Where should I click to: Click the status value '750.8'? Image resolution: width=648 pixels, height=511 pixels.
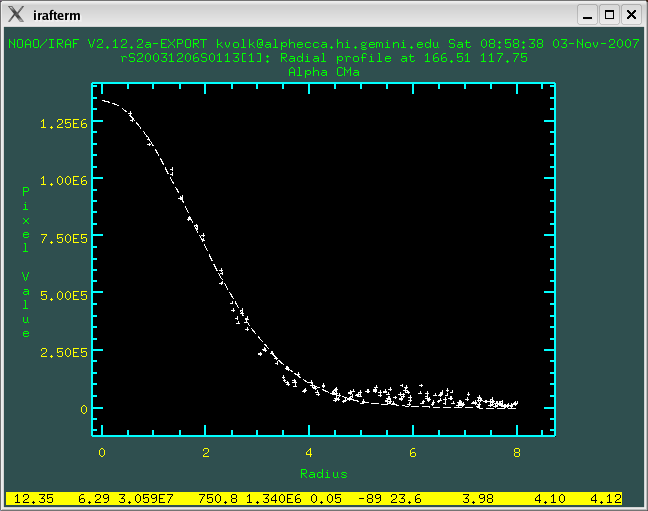click(218, 499)
